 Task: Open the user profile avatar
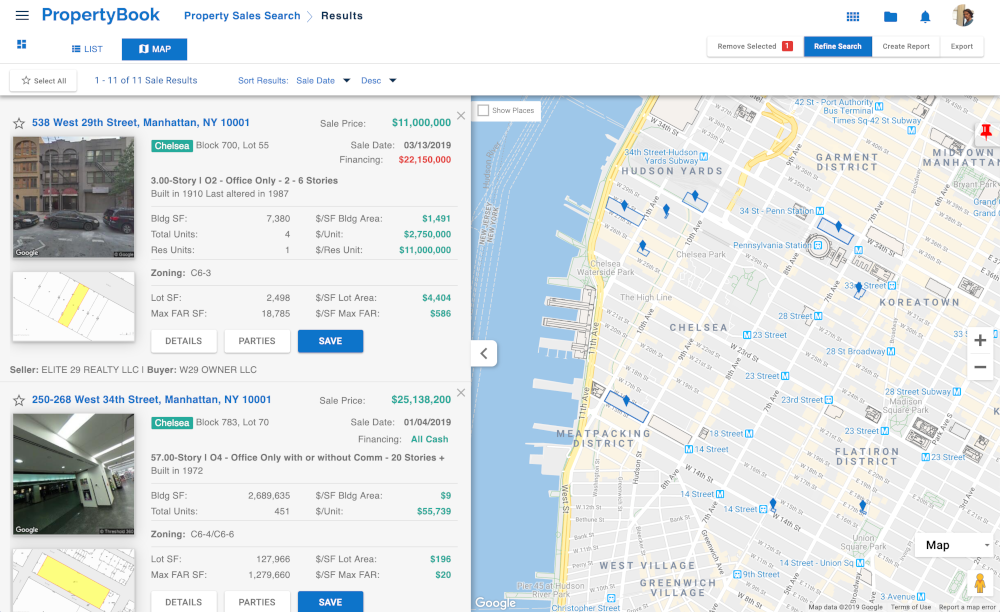[x=963, y=16]
